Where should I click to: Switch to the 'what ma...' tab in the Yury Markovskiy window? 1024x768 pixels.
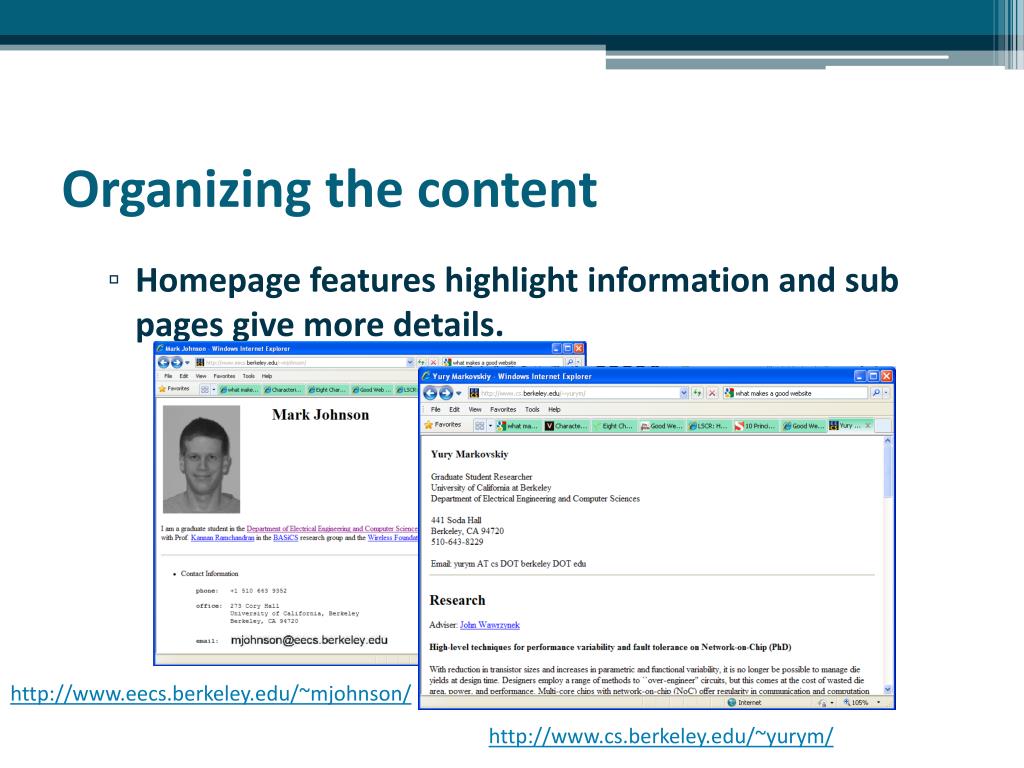coord(517,426)
